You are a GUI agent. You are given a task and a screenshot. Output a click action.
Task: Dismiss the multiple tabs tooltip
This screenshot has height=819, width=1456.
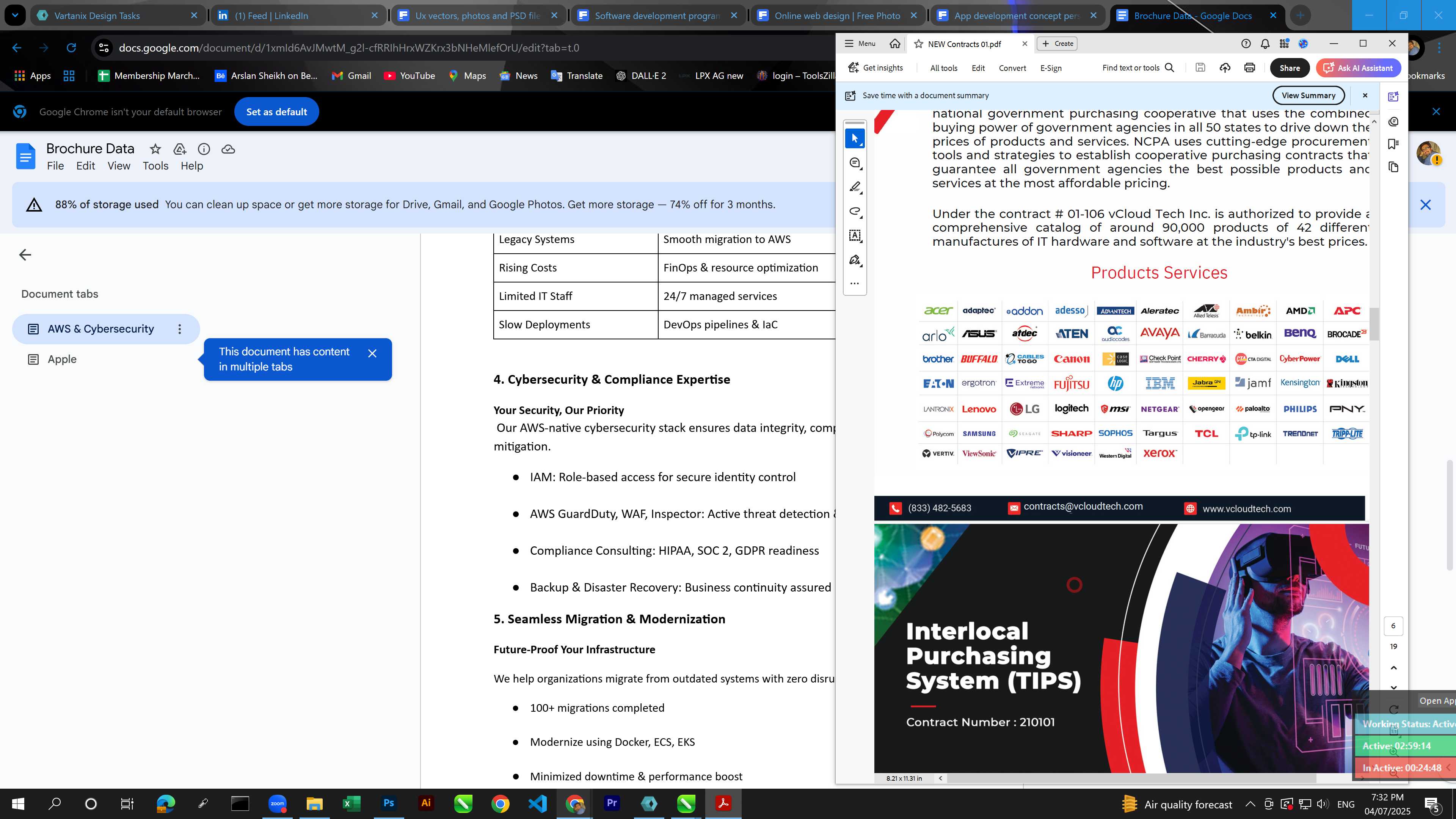tap(372, 353)
